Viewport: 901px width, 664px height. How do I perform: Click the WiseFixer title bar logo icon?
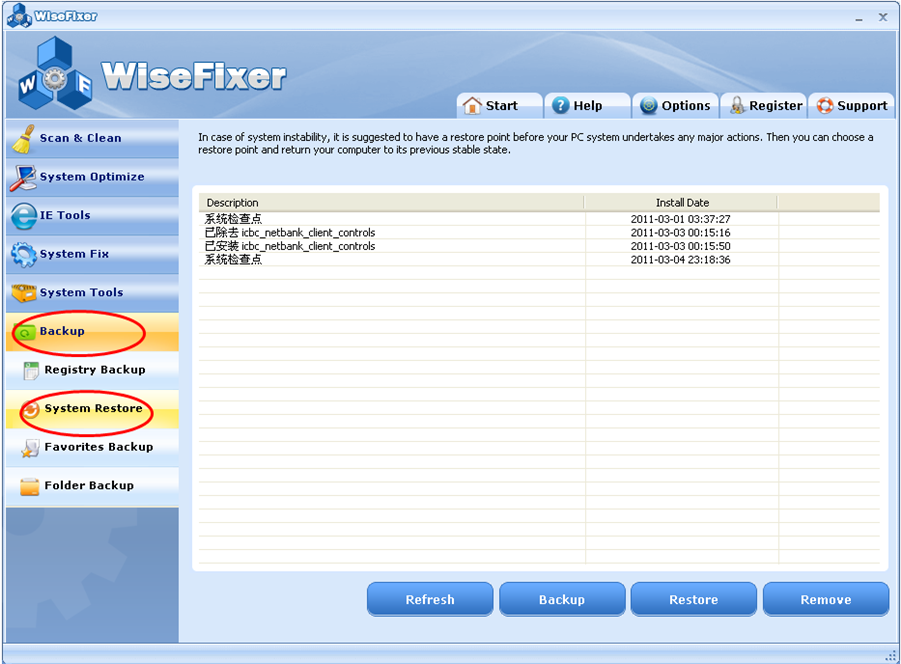tap(19, 16)
